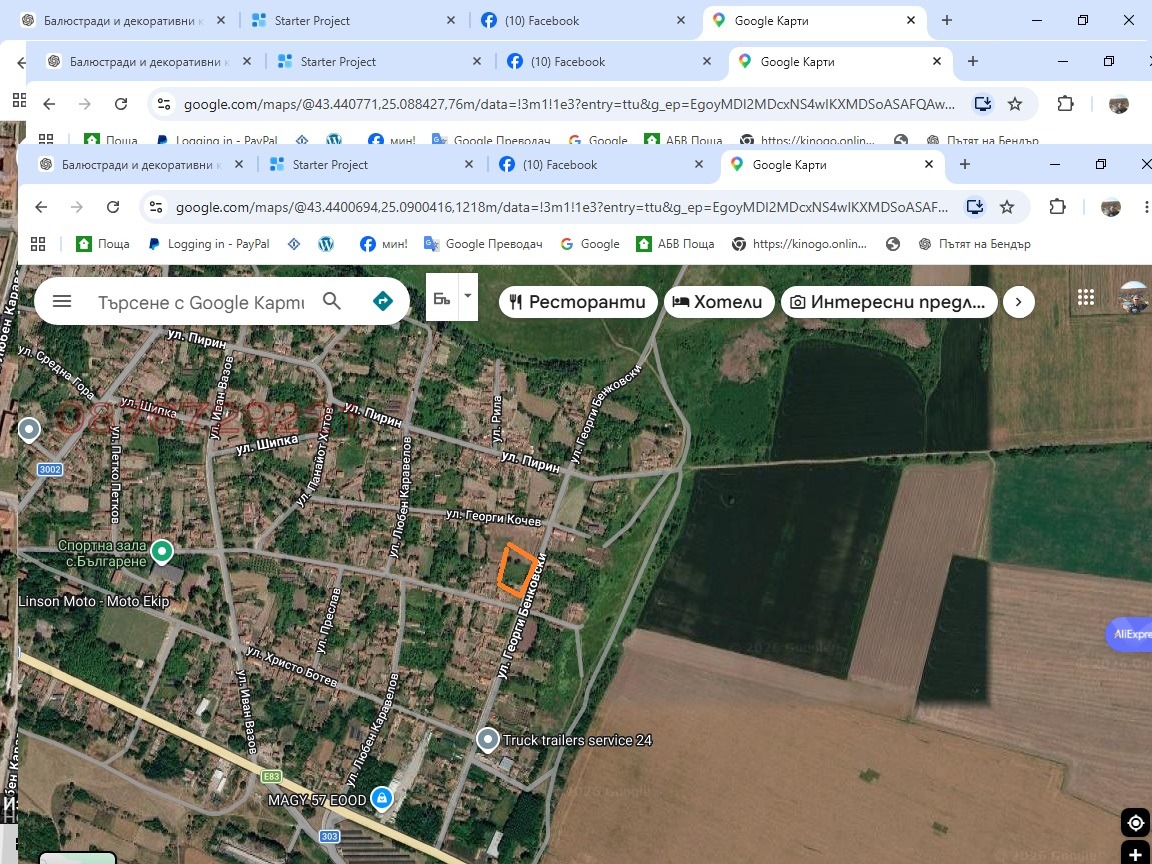Install Google Maps app from front window address bar
This screenshot has width=1152, height=864.
click(x=975, y=207)
